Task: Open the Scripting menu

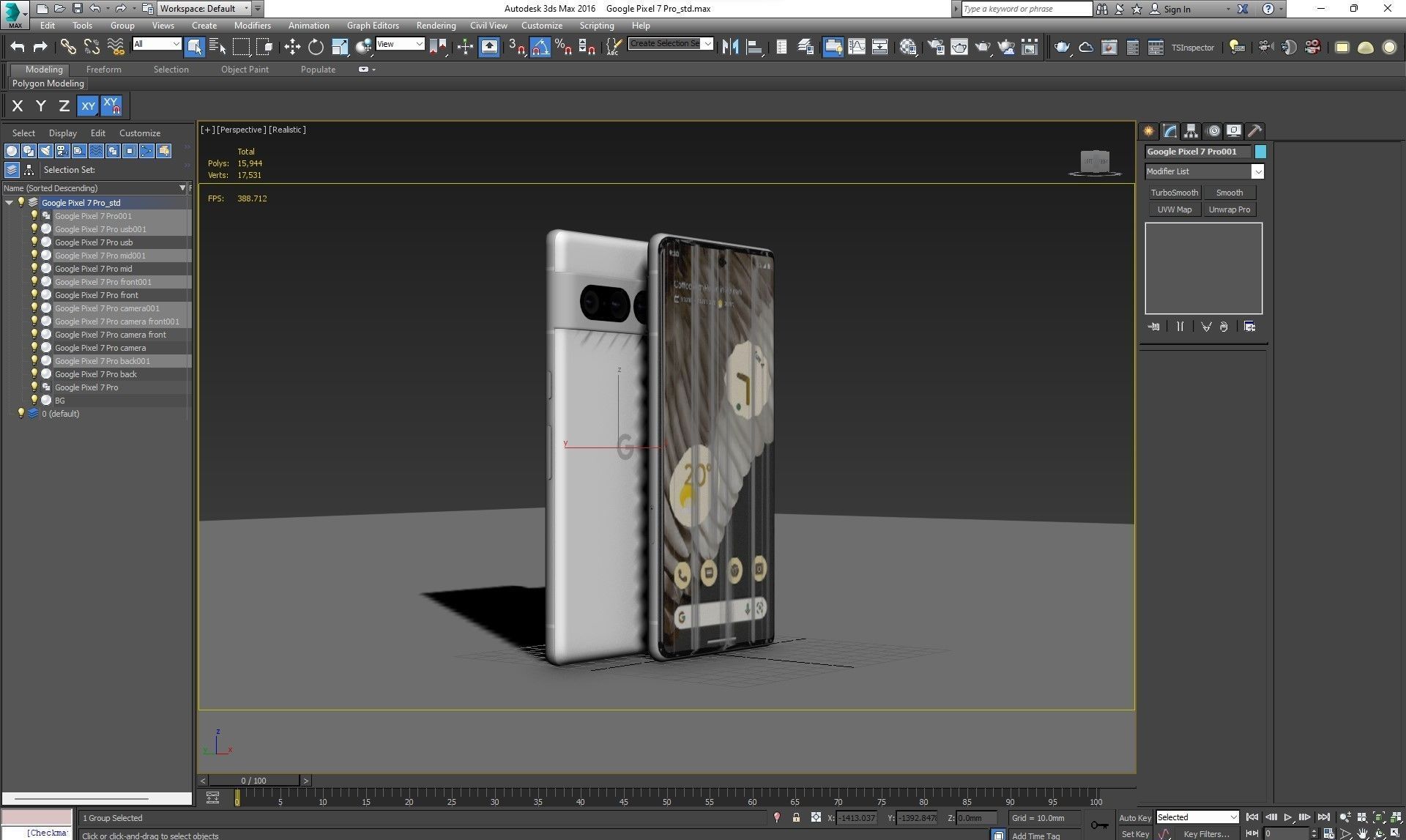Action: 597,26
